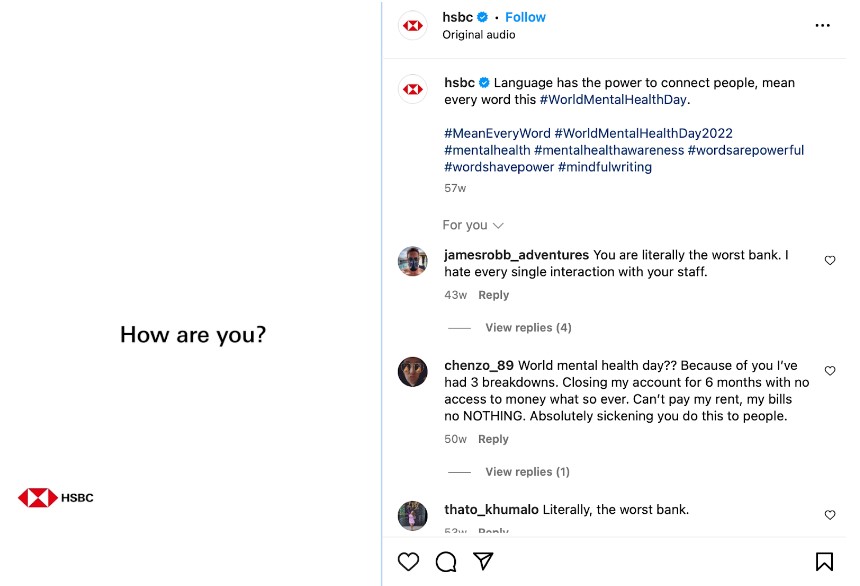Click jamesrobb_adventures' profile thumbnail

[412, 262]
